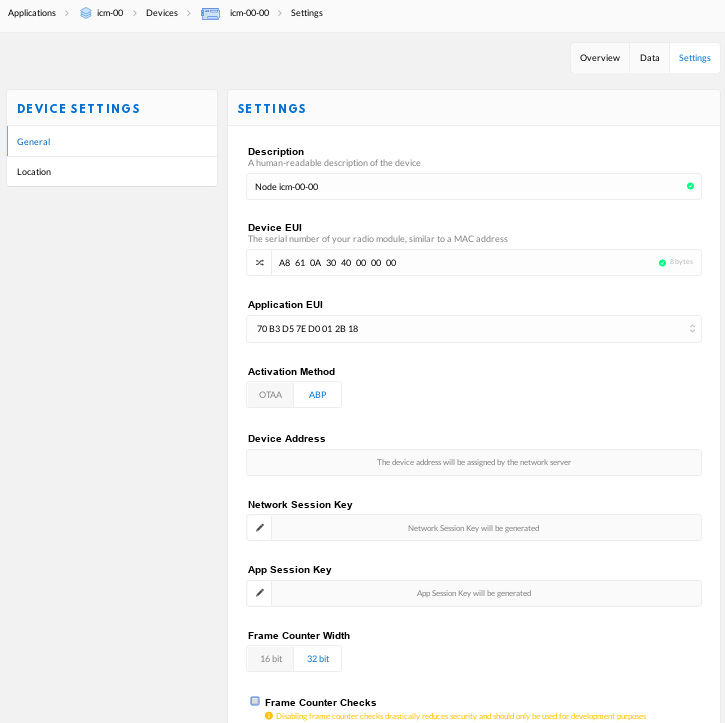
Task: Click the shuffle icon beside Device EUI
Action: (259, 263)
